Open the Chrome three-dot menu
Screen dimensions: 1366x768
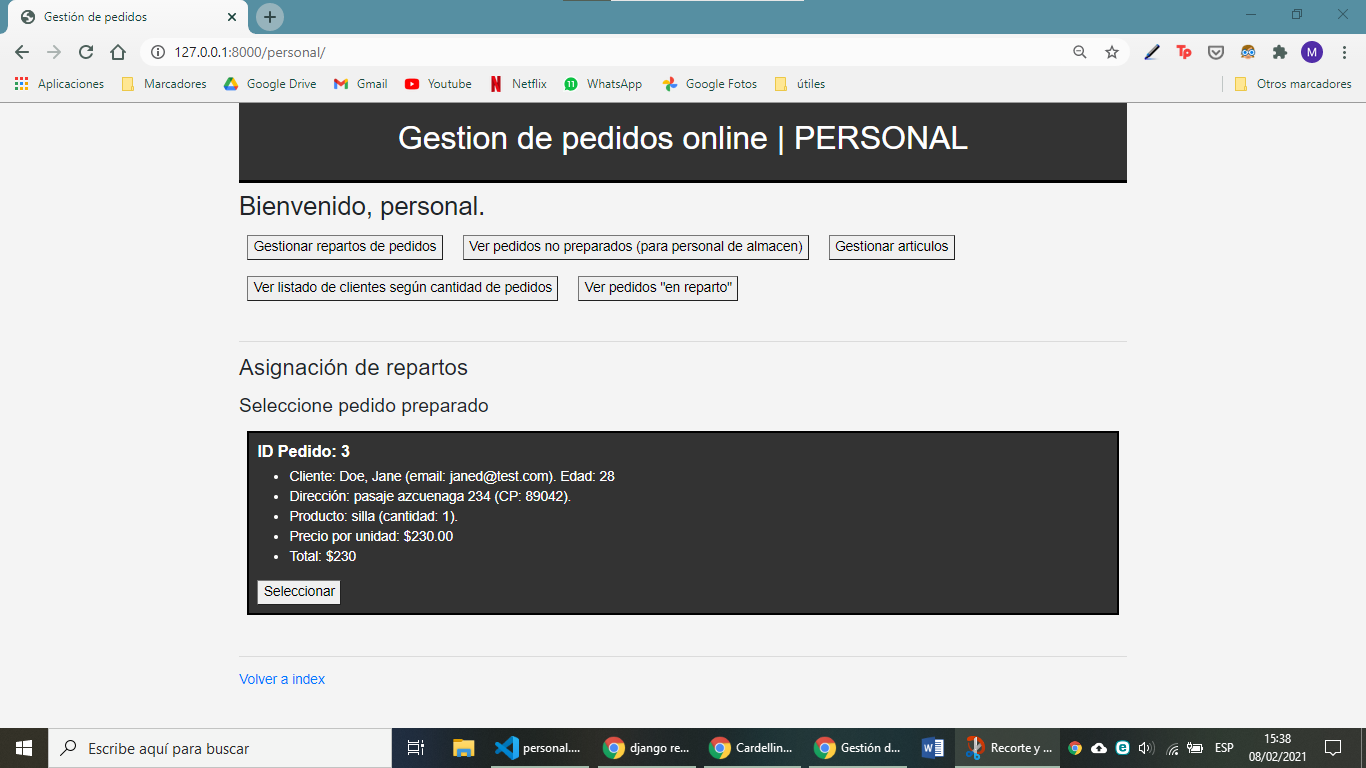point(1344,52)
